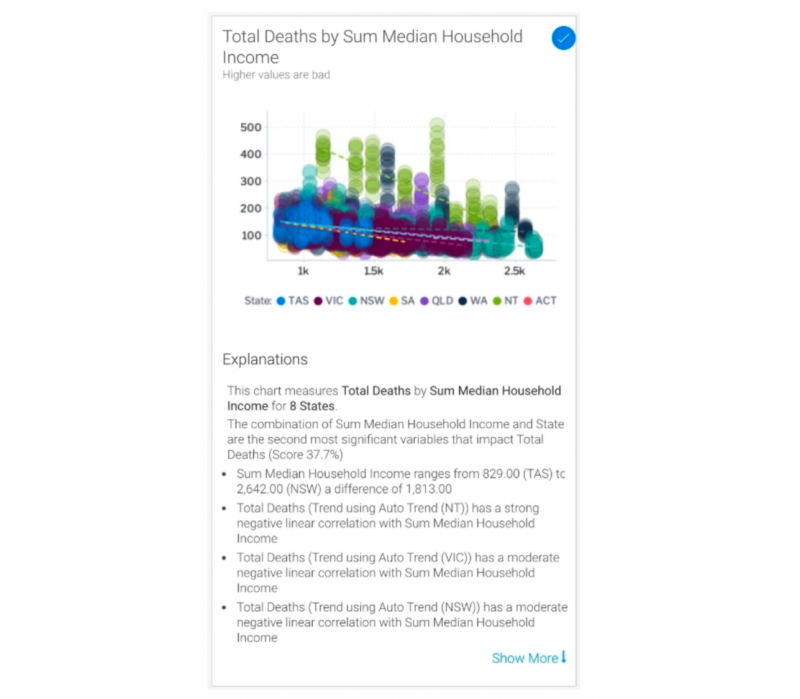
Task: Click the ACT red legend dot
Action: pos(528,301)
